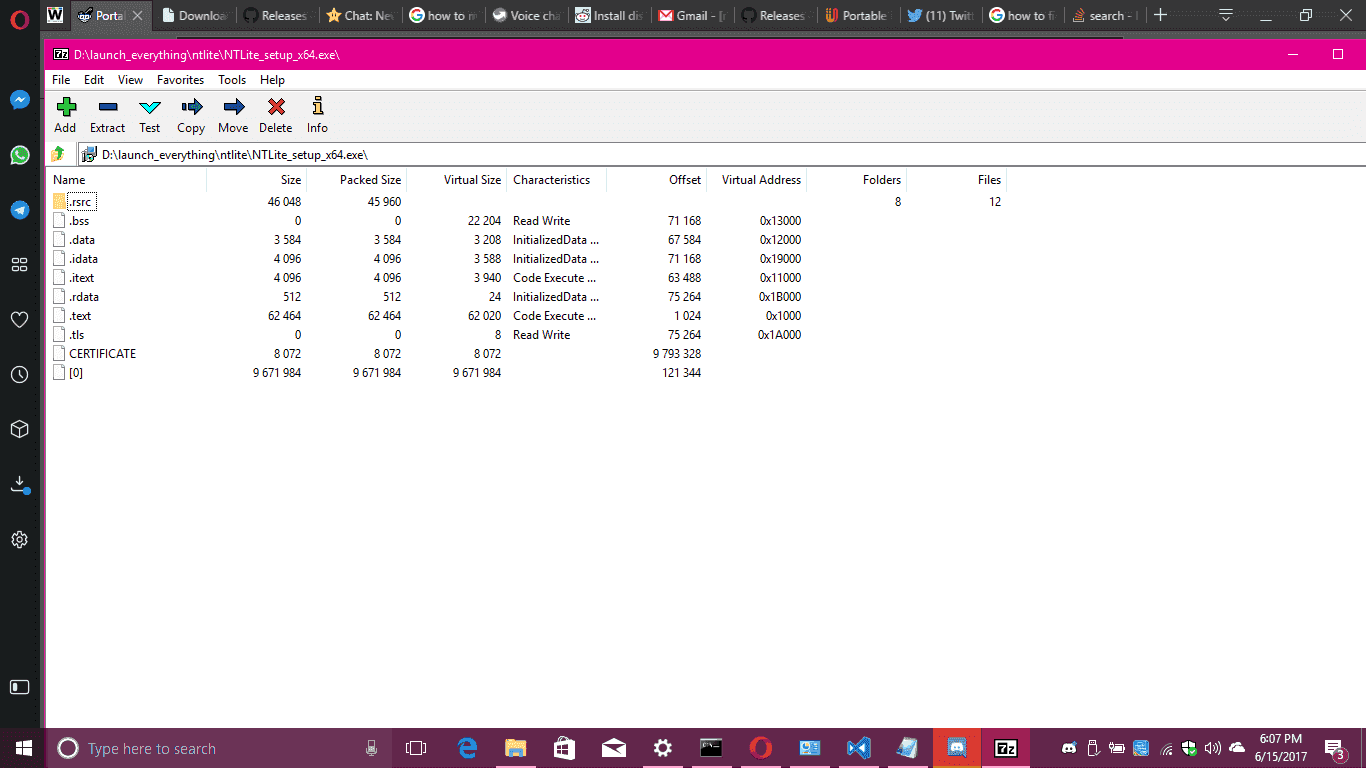Open Bookmarks heart in Opera sidebar
This screenshot has height=768, width=1366.
(19, 320)
